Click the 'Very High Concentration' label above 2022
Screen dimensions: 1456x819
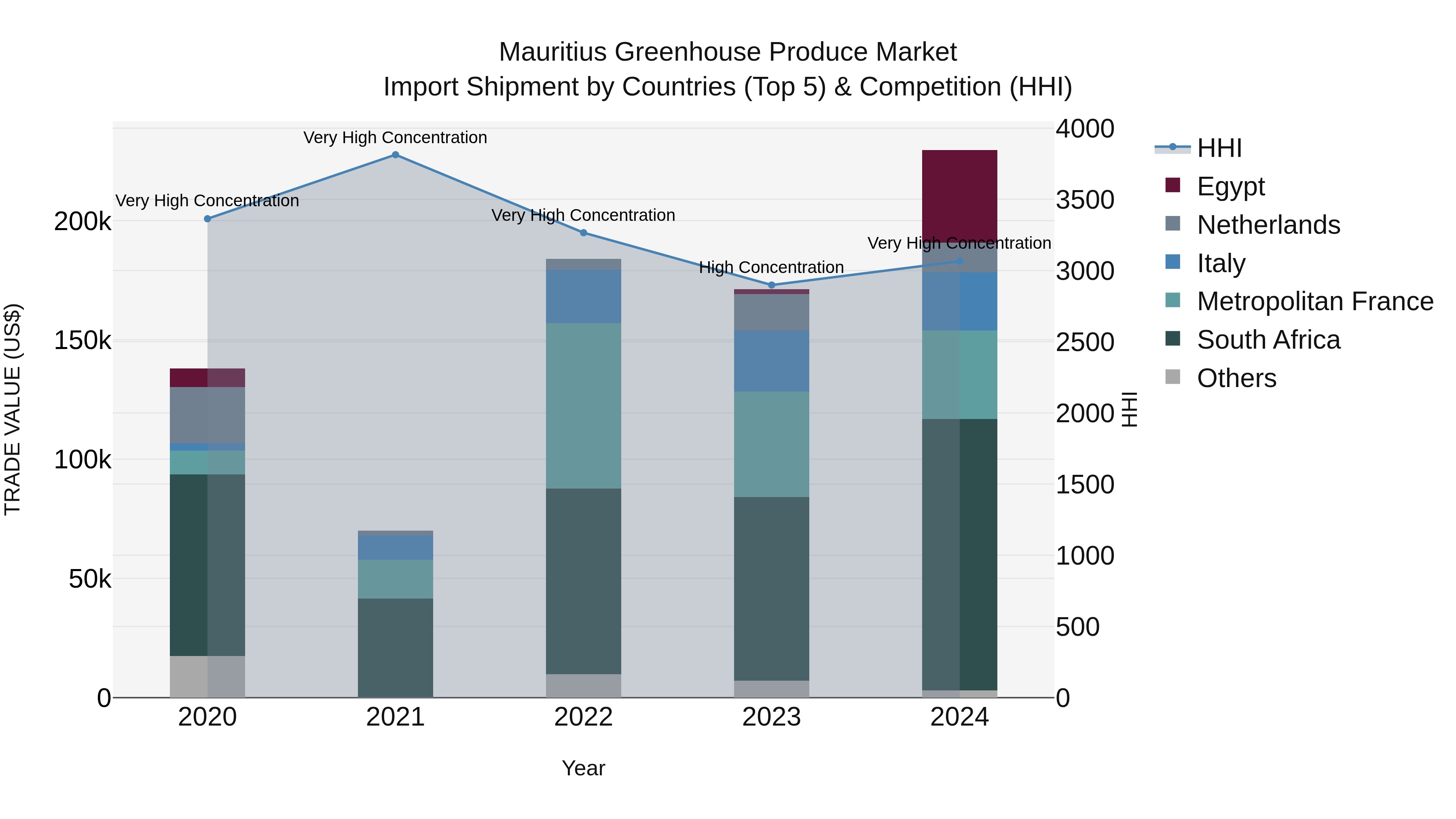click(x=584, y=215)
